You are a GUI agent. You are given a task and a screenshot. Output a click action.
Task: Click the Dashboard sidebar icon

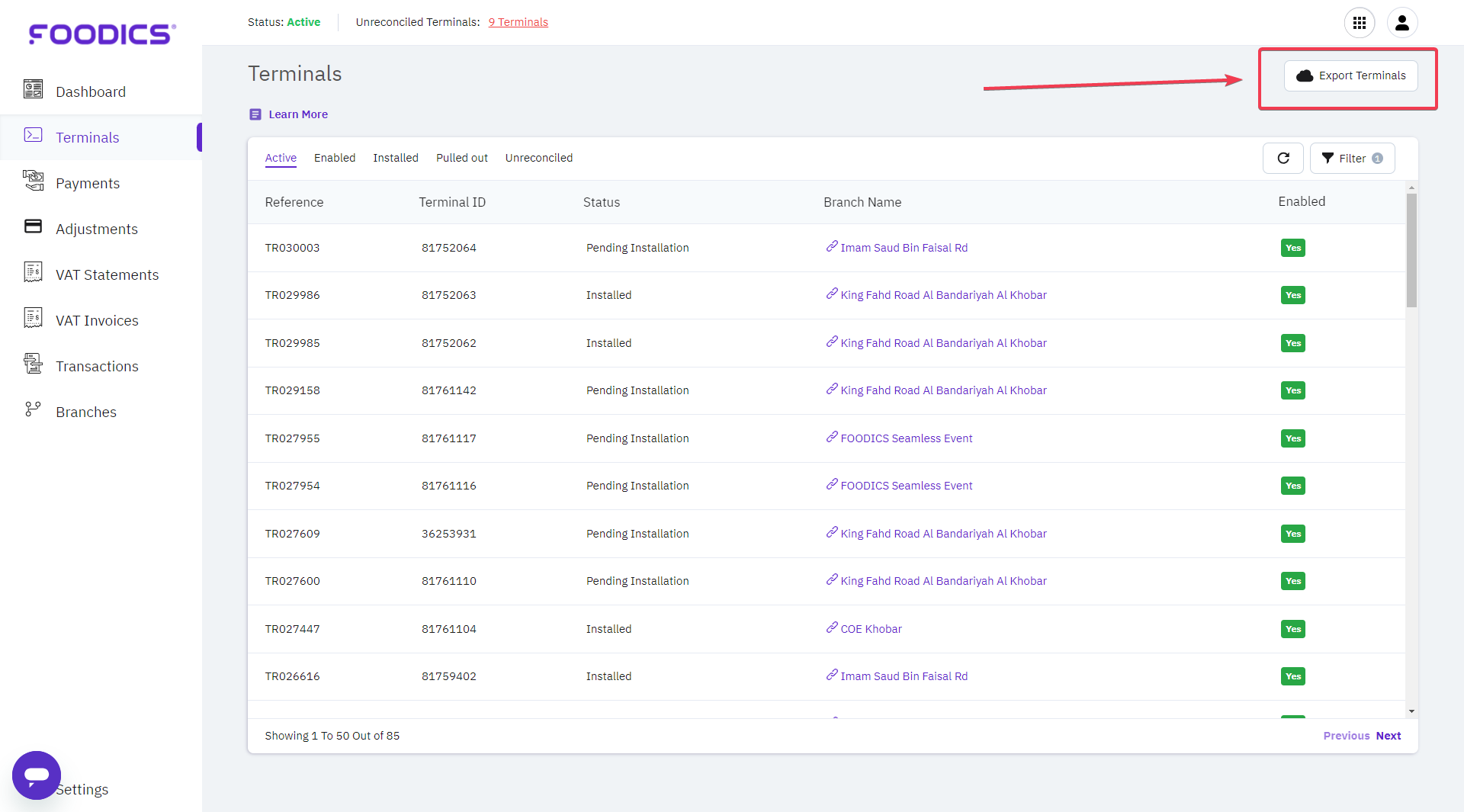[x=33, y=89]
